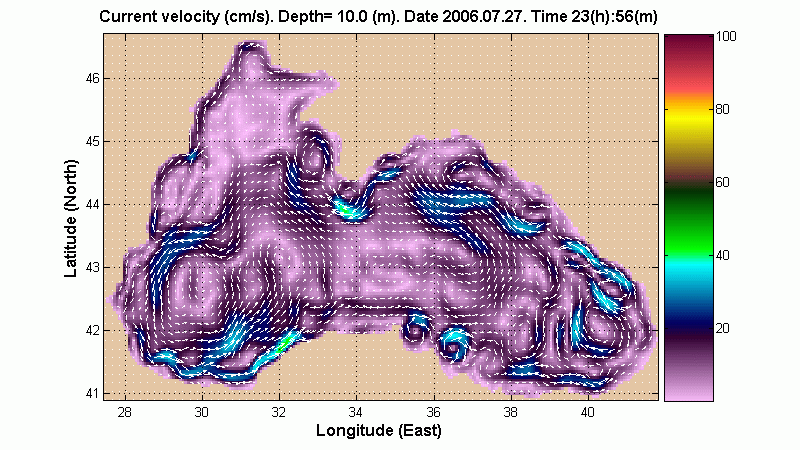
Task: Click the longitude tick label '38'
Action: (x=510, y=412)
